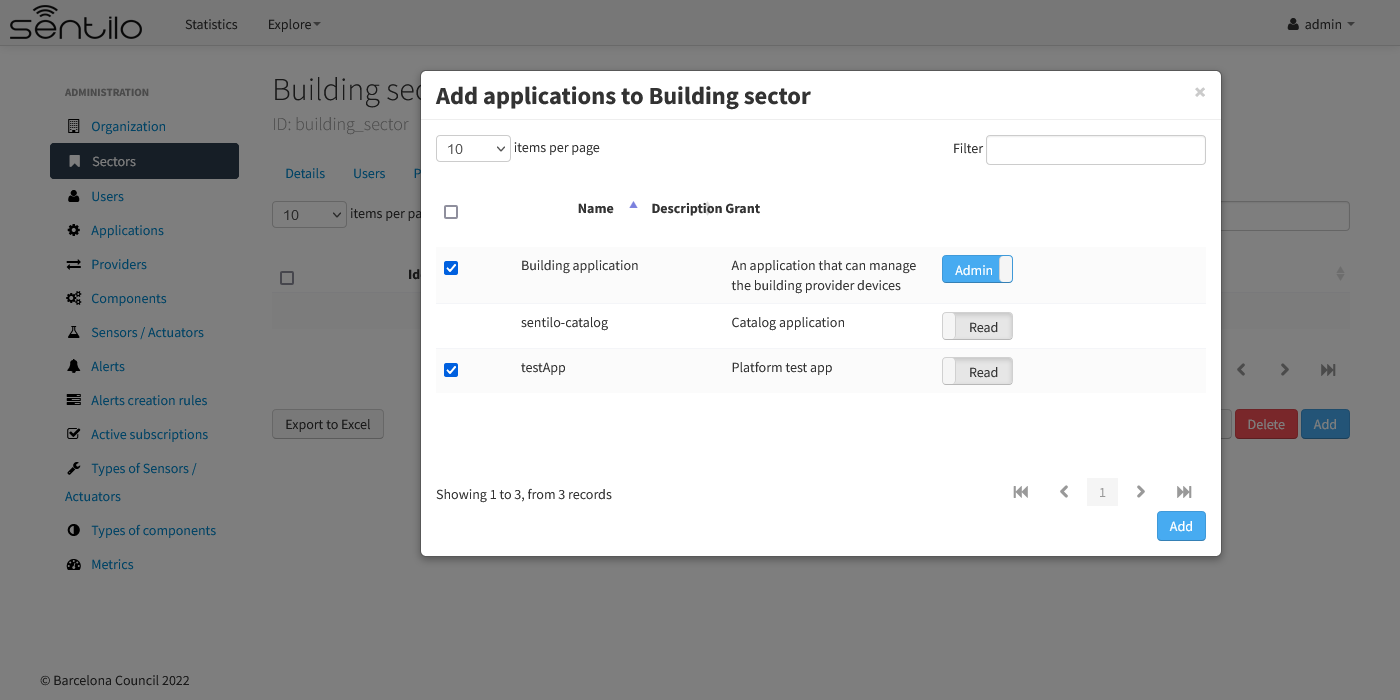Open Providers in the sidebar

119,264
